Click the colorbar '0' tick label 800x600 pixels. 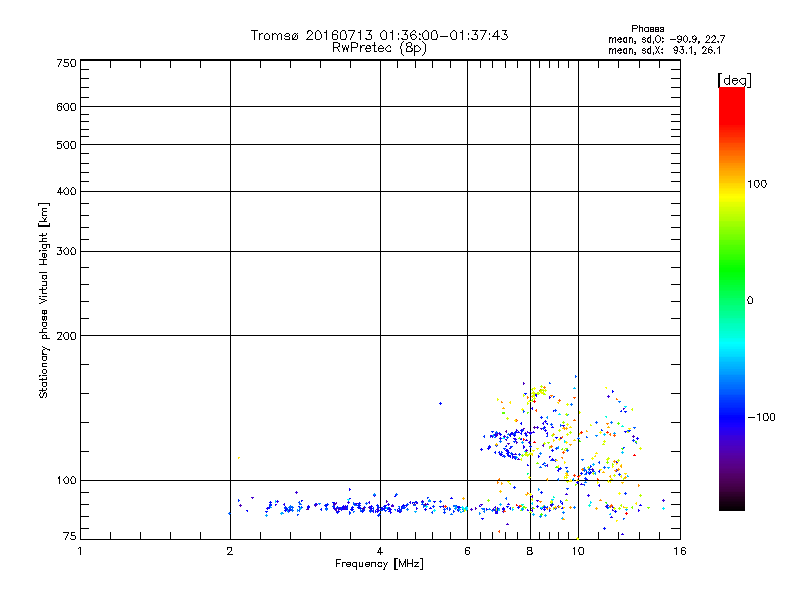click(750, 301)
